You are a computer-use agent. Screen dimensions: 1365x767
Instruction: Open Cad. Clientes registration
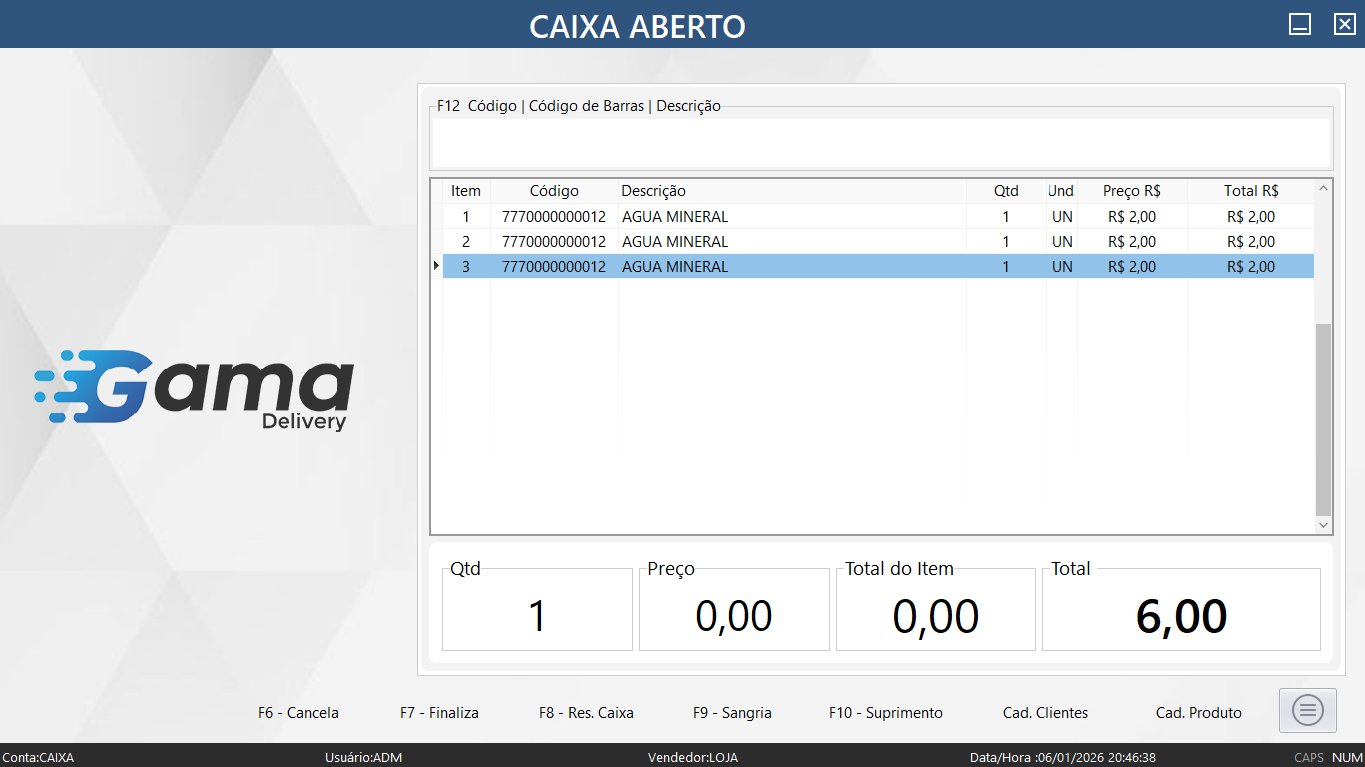pos(1045,713)
